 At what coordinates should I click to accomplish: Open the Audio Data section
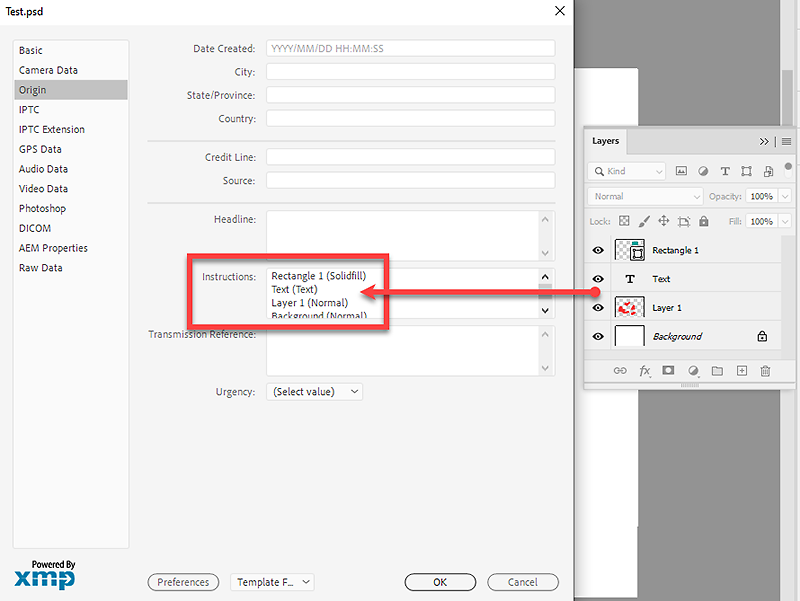(71, 169)
